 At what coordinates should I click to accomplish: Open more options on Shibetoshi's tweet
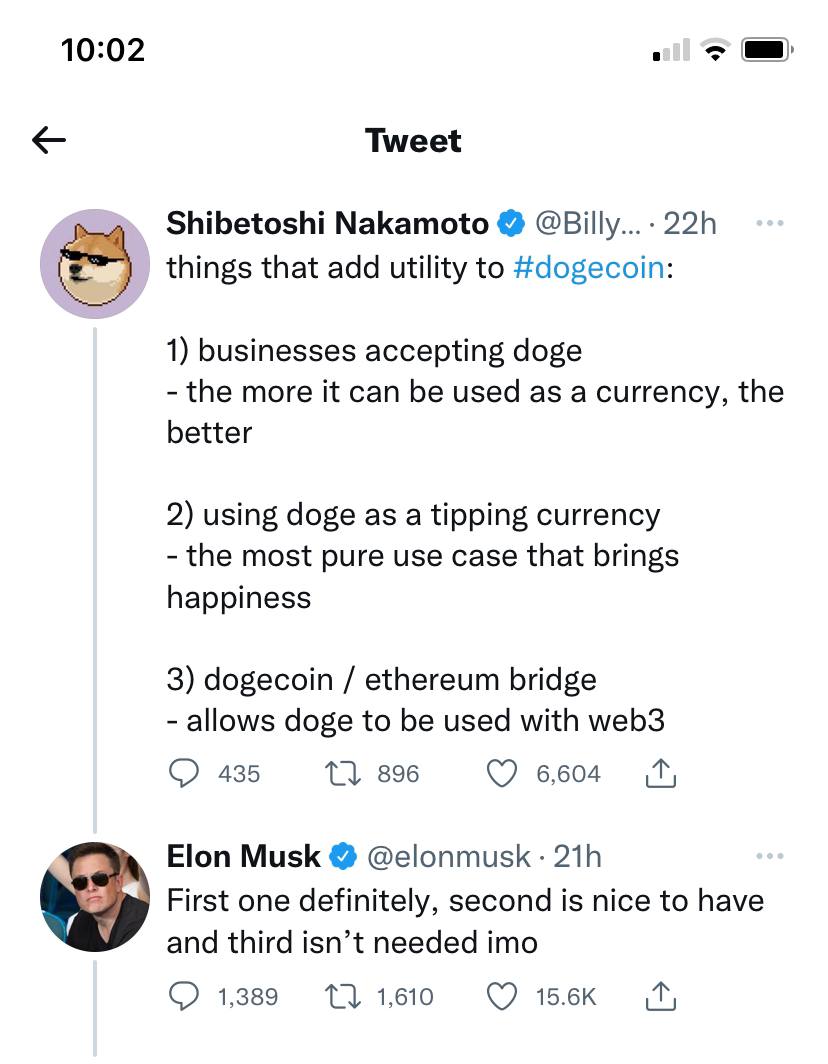coord(770,223)
